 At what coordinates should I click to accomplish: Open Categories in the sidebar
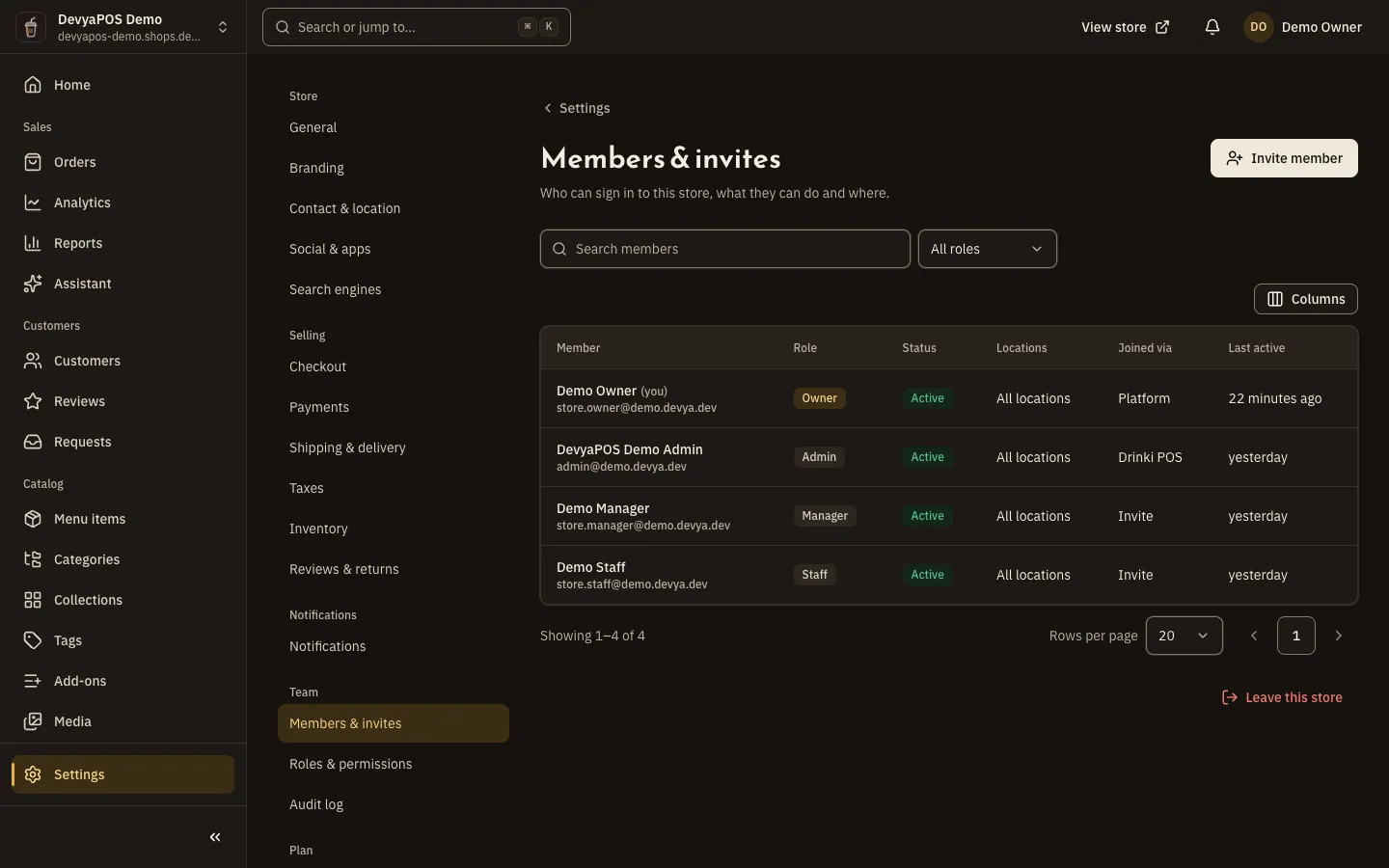(x=123, y=559)
